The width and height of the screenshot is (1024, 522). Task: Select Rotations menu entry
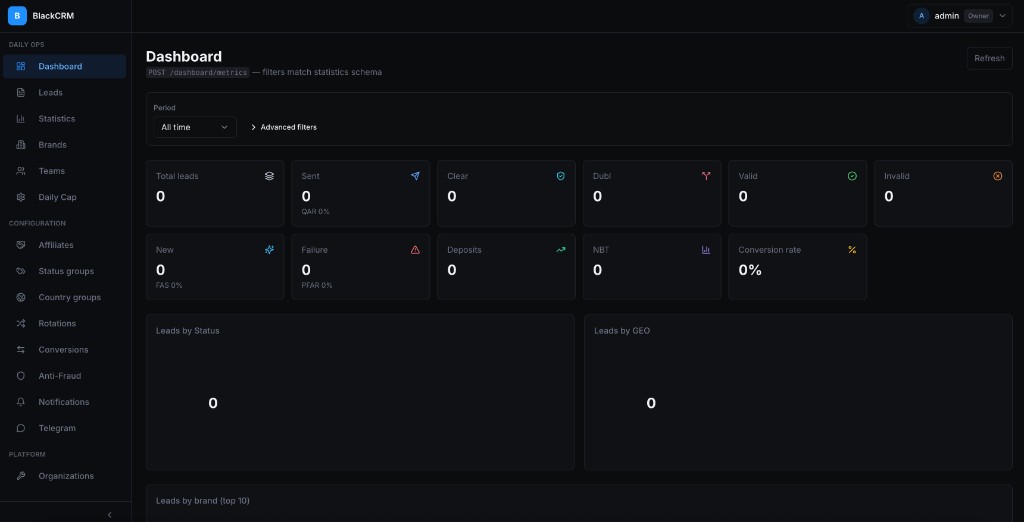click(65, 323)
